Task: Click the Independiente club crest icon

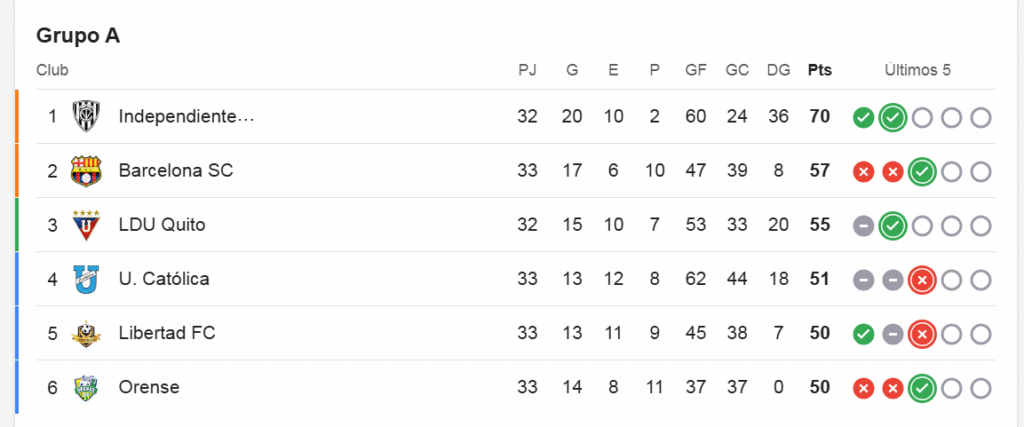Action: click(86, 116)
